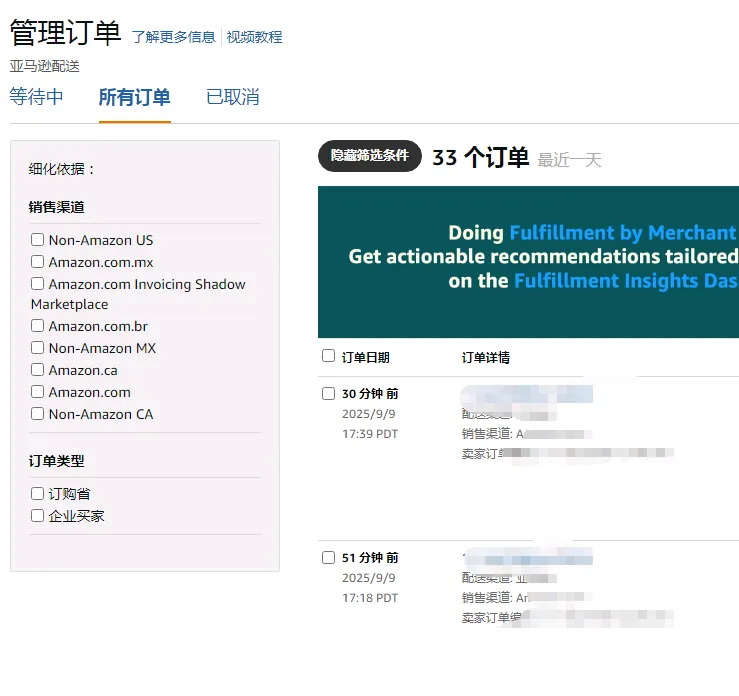Select the 企业买家 checkbox
Viewport: 739px width, 696px height.
click(x=38, y=516)
